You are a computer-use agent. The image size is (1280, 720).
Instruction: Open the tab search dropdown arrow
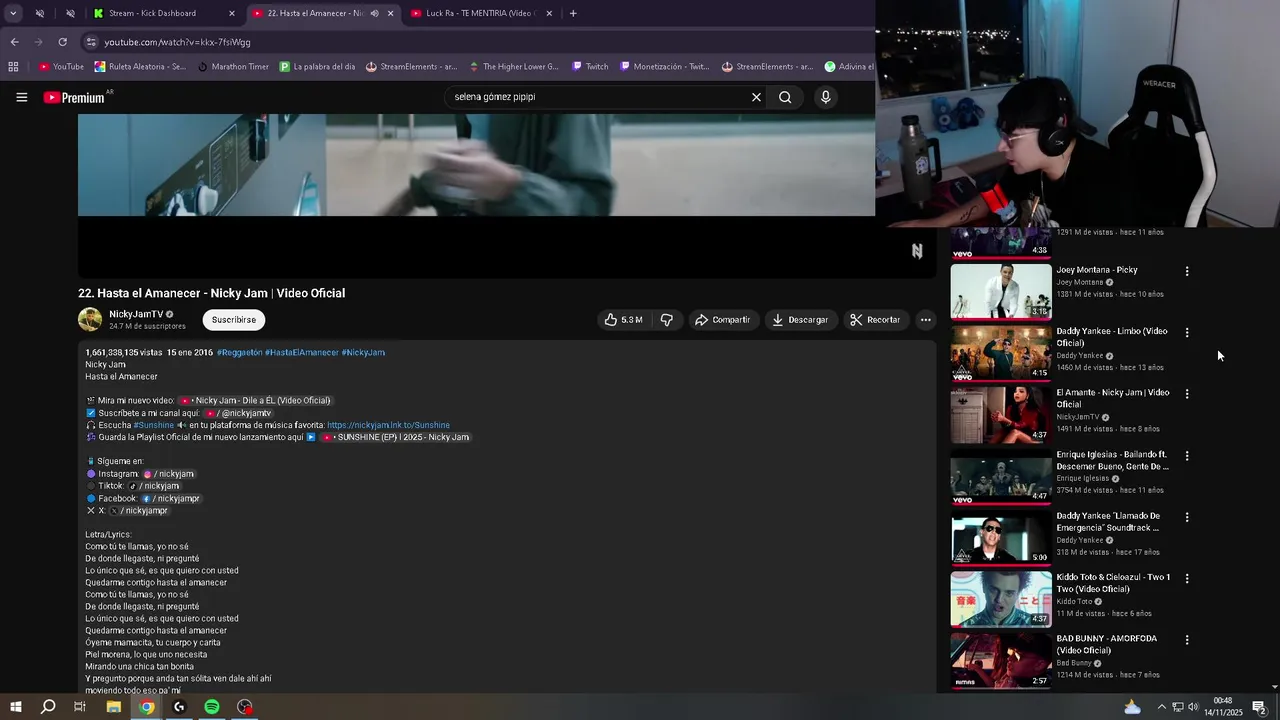click(x=13, y=13)
